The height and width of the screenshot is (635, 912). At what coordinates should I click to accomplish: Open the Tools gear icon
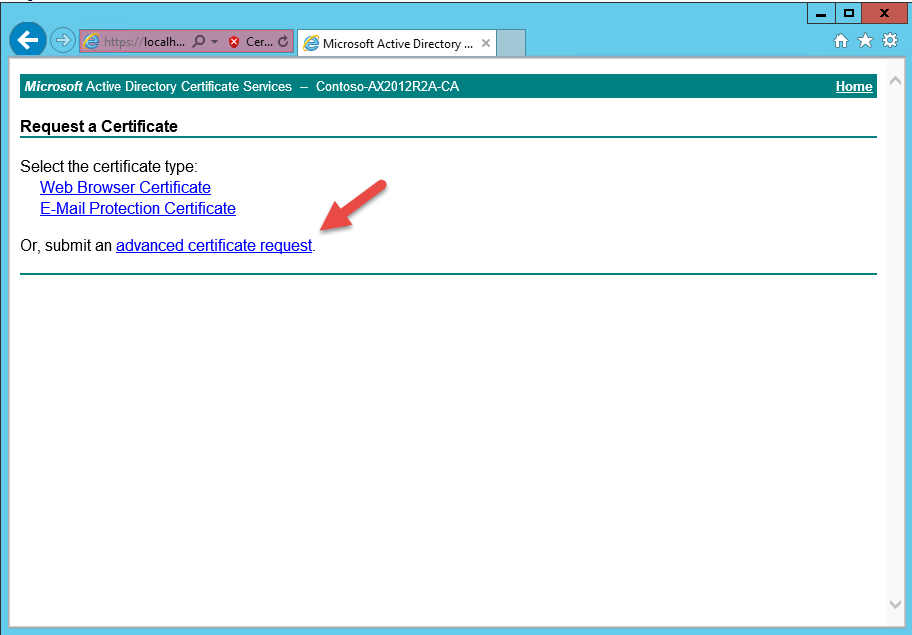click(x=890, y=41)
